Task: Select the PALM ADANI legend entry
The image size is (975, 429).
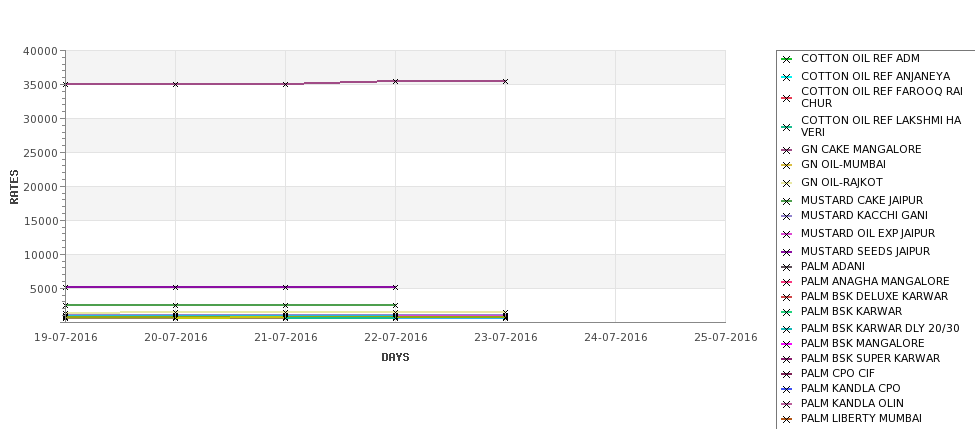Action: 833,266
